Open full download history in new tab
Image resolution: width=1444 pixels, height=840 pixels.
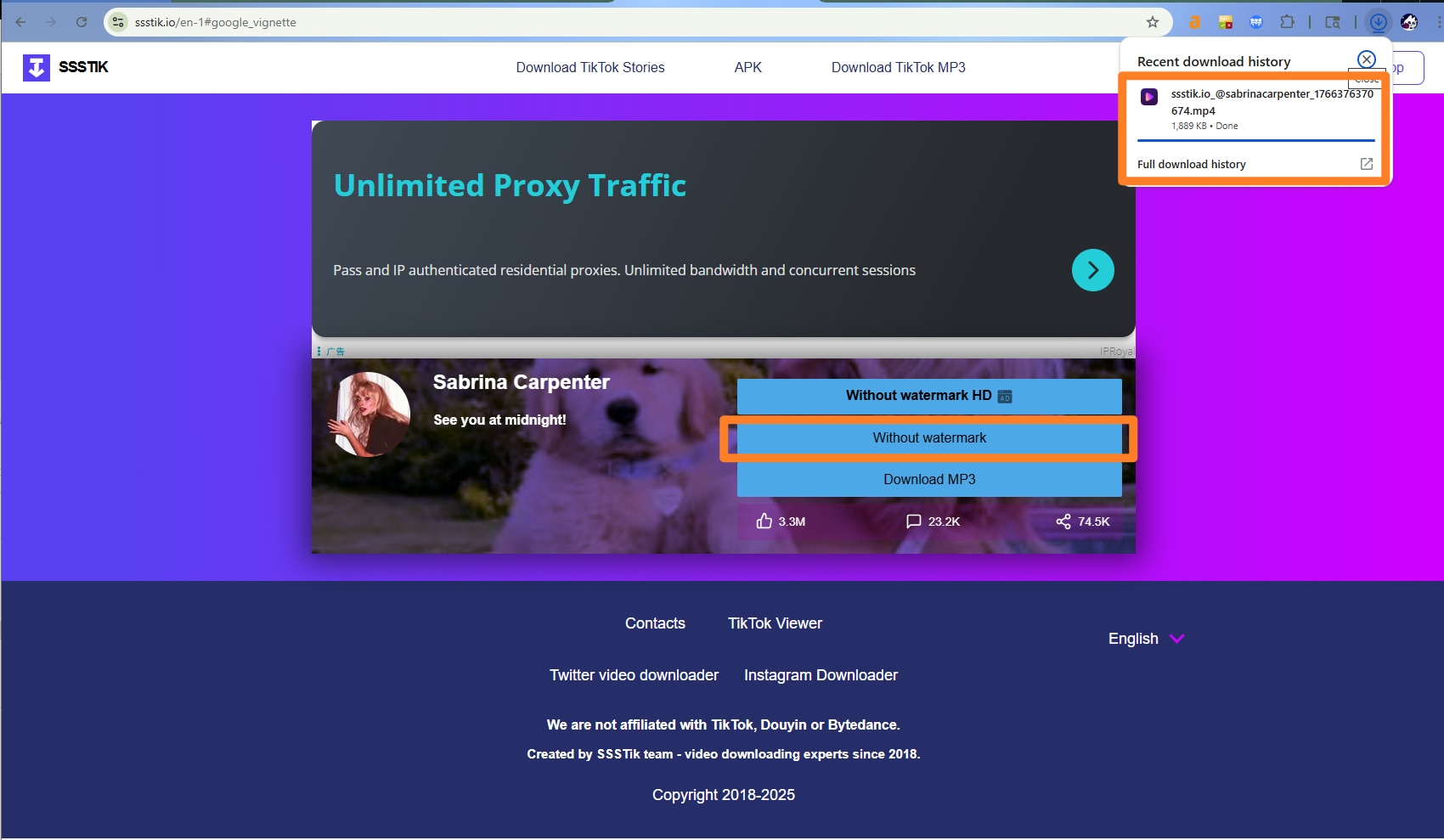click(x=1367, y=163)
